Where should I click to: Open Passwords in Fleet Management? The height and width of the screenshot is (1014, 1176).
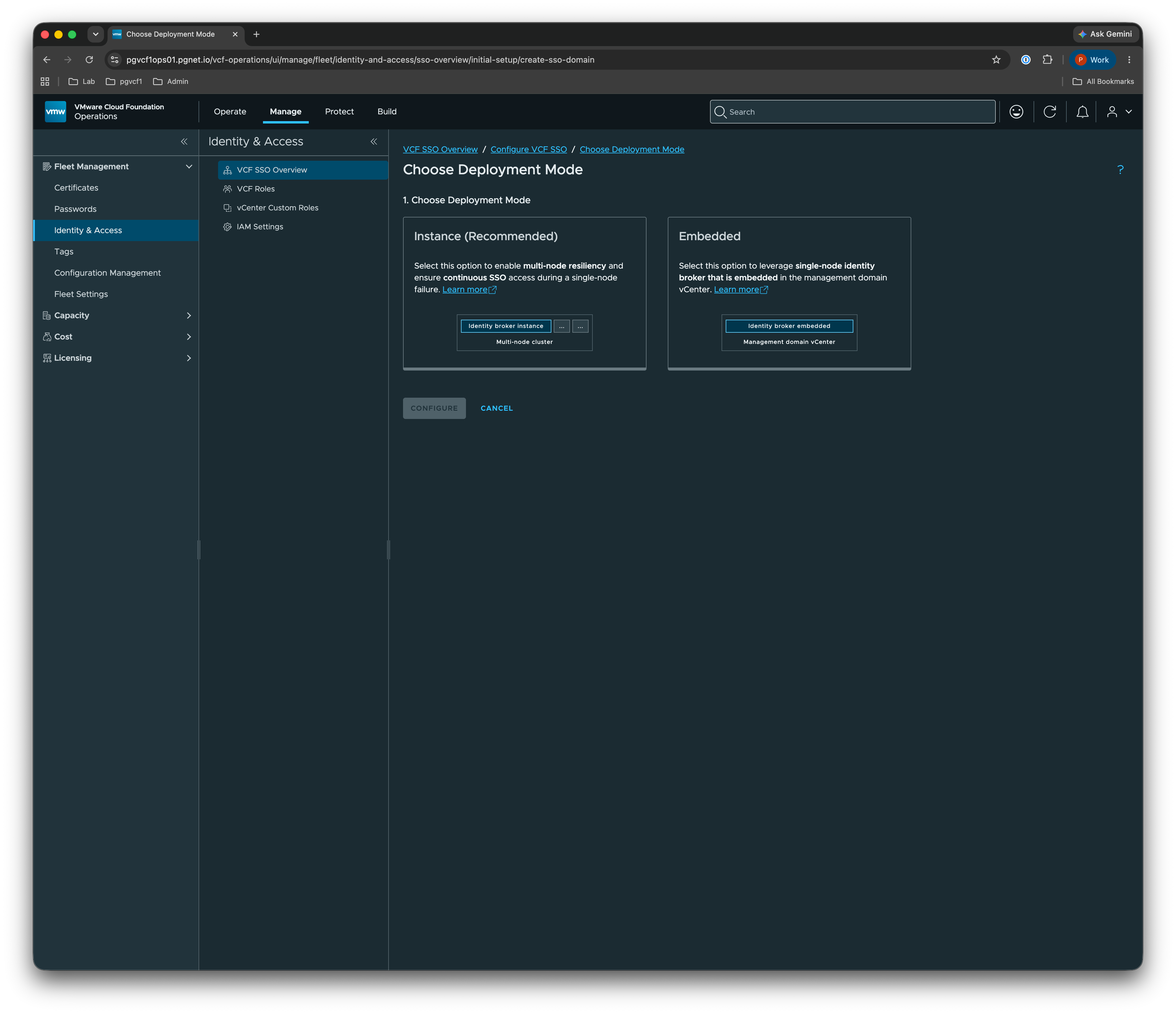click(x=75, y=209)
